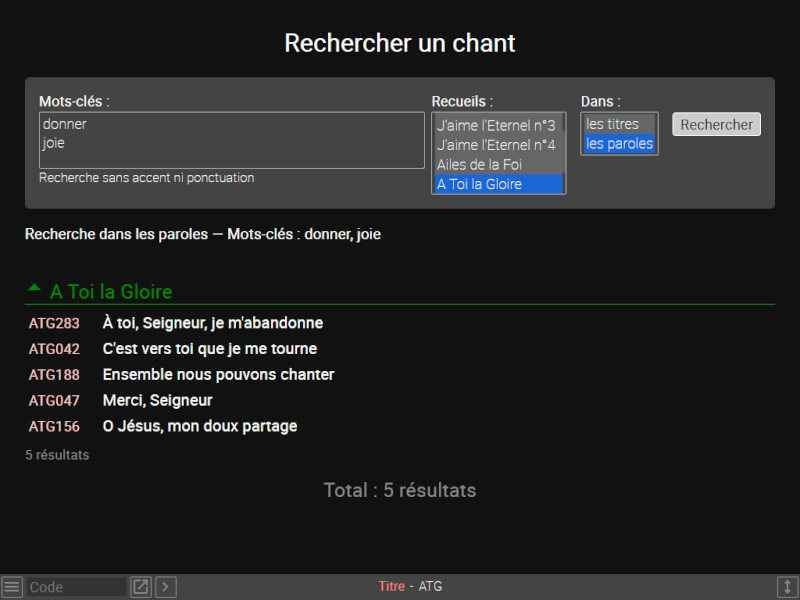The width and height of the screenshot is (800, 600).
Task: Click 'Titre' sort label in bottom bar
Action: click(x=391, y=586)
